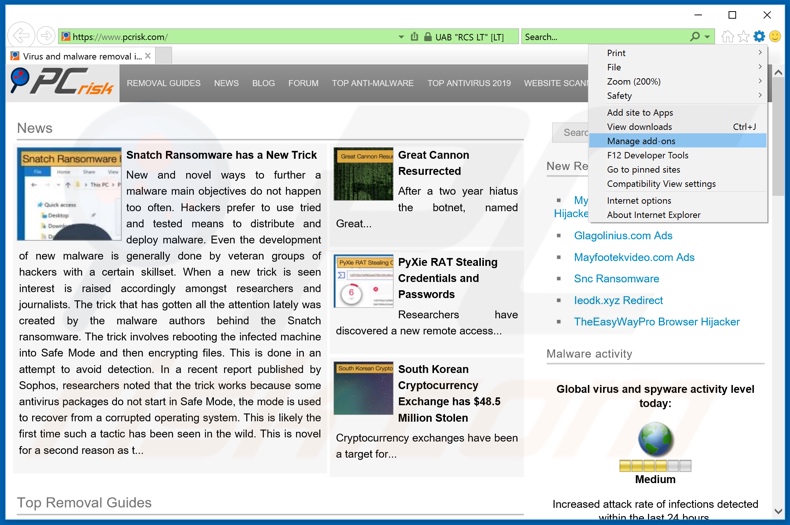Click Great Cannon article thumbnail
This screenshot has width=790, height=525.
click(x=363, y=174)
